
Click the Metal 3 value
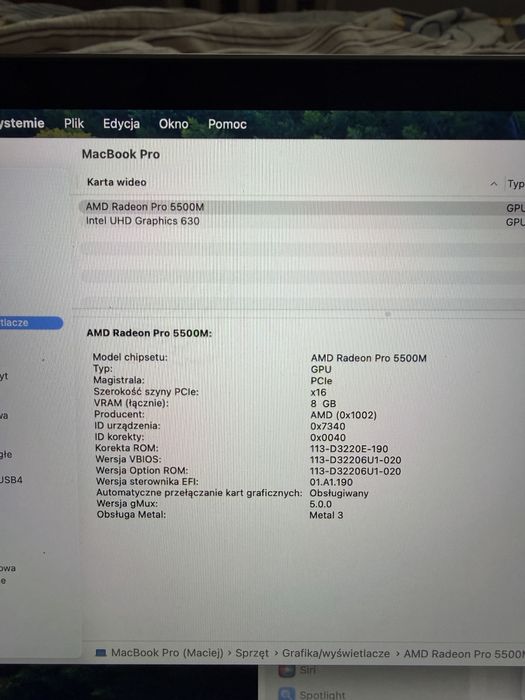326,515
